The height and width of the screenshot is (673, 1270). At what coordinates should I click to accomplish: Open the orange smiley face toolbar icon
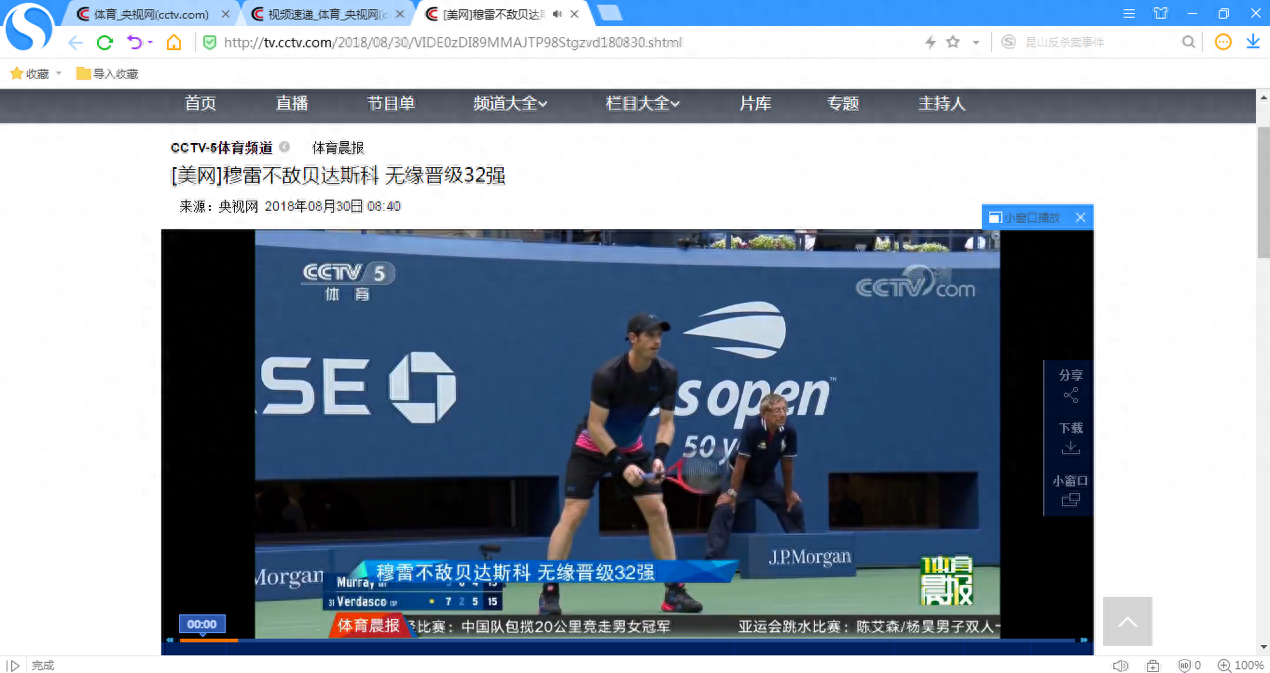tap(1223, 42)
